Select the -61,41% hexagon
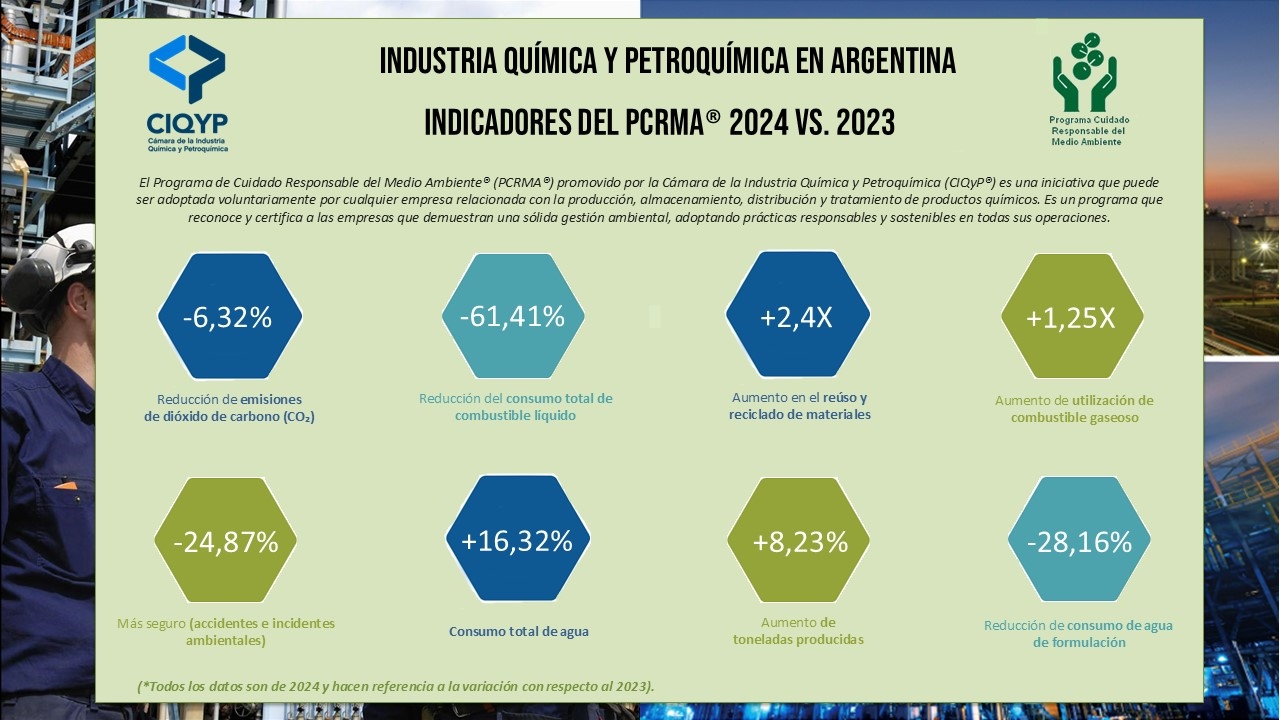The width and height of the screenshot is (1280, 720). [x=513, y=317]
